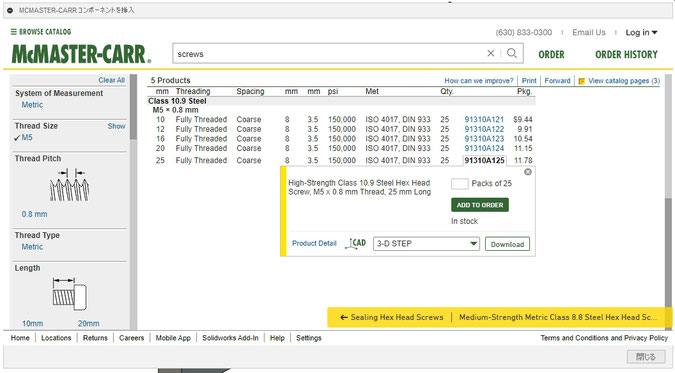This screenshot has height=373, width=675.
Task: Choose the 10mm length filter
Action: pos(33,323)
